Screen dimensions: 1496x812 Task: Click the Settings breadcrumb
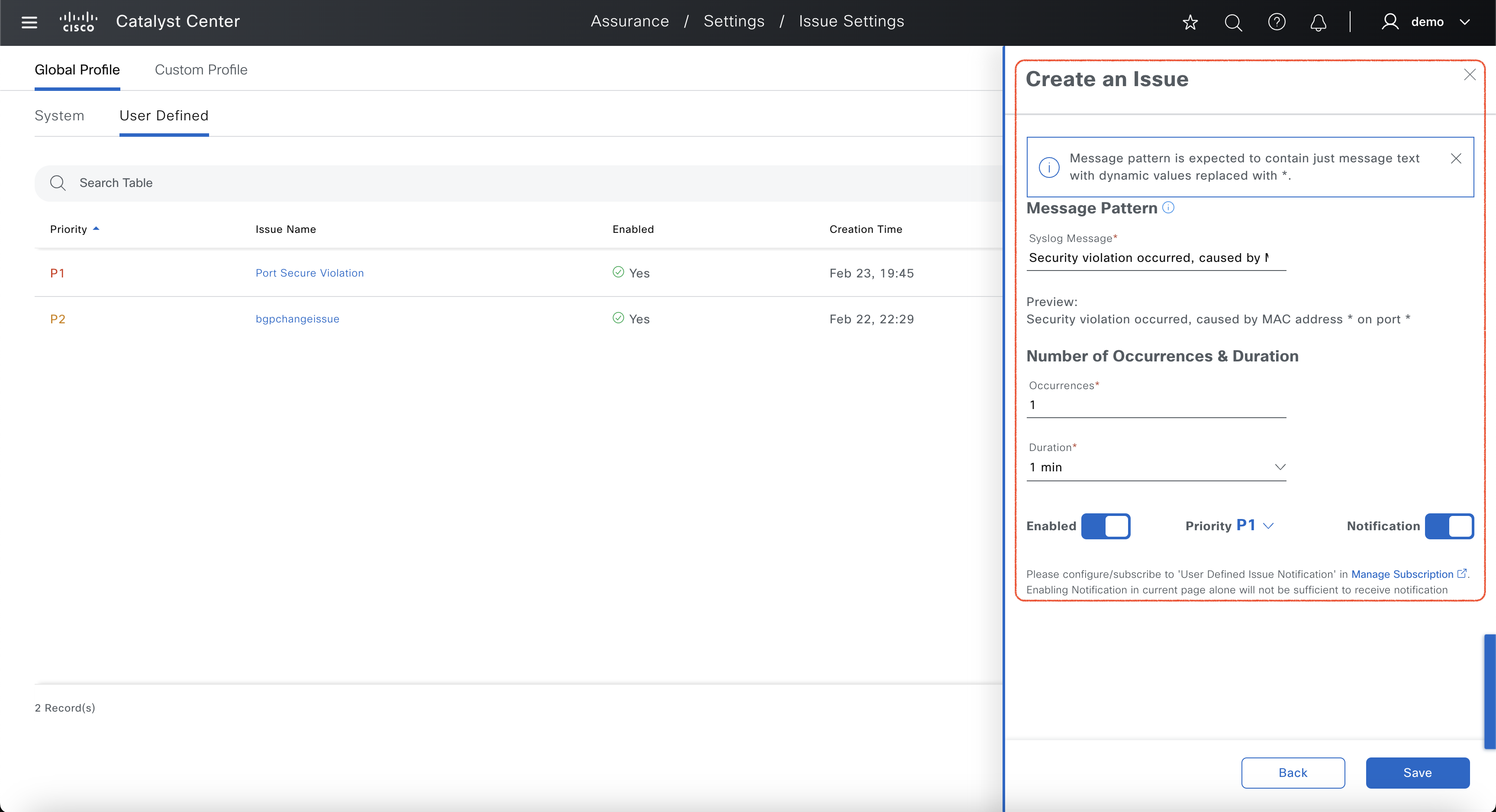click(733, 22)
